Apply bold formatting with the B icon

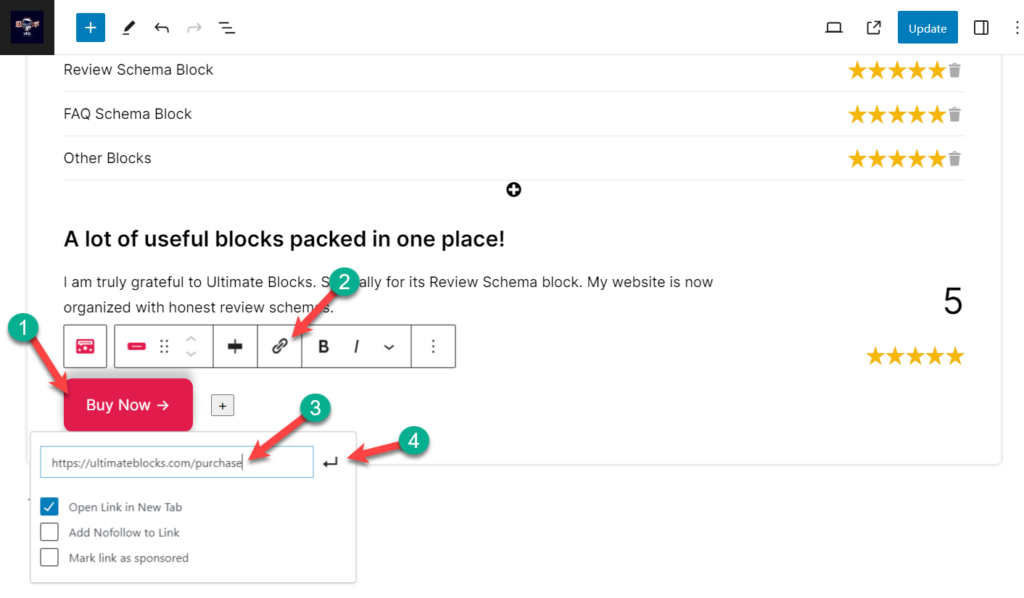(x=323, y=345)
